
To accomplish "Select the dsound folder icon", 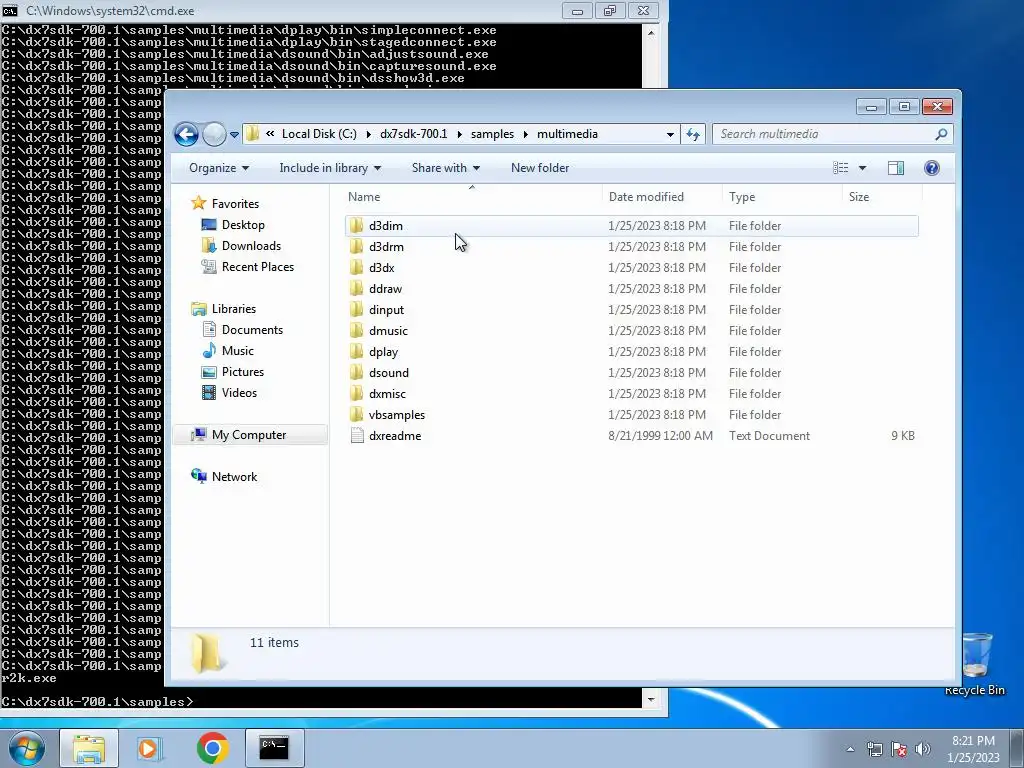I will pos(357,372).
